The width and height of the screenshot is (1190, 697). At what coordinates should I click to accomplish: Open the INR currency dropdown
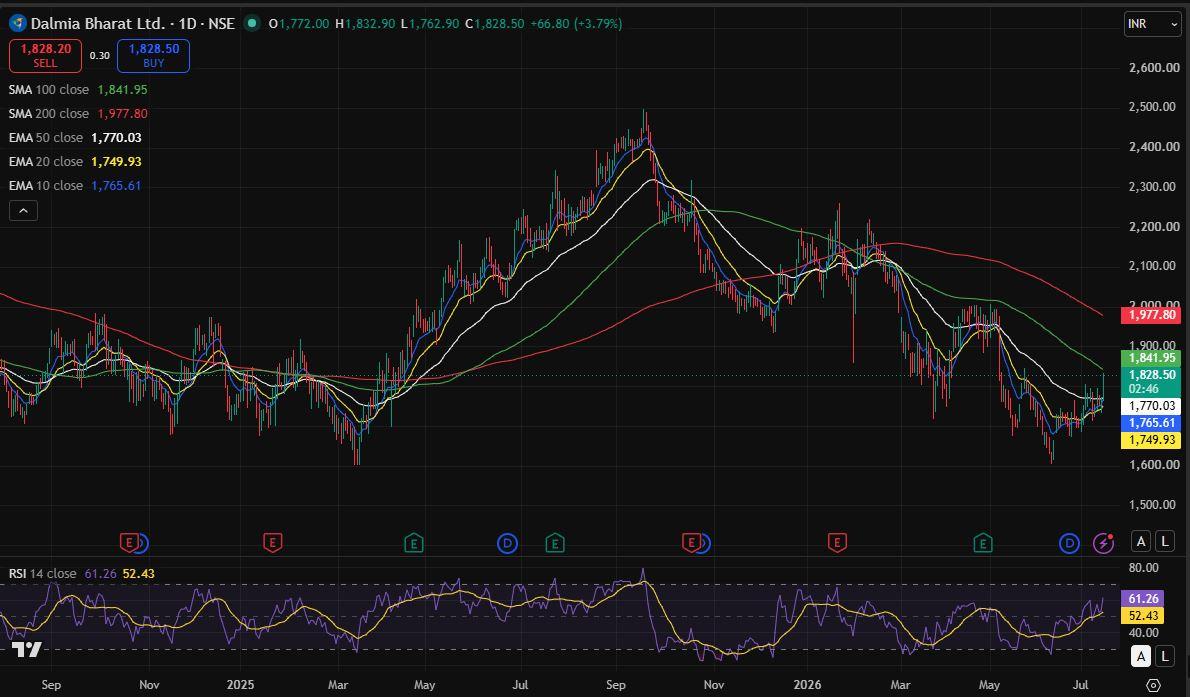[1153, 24]
